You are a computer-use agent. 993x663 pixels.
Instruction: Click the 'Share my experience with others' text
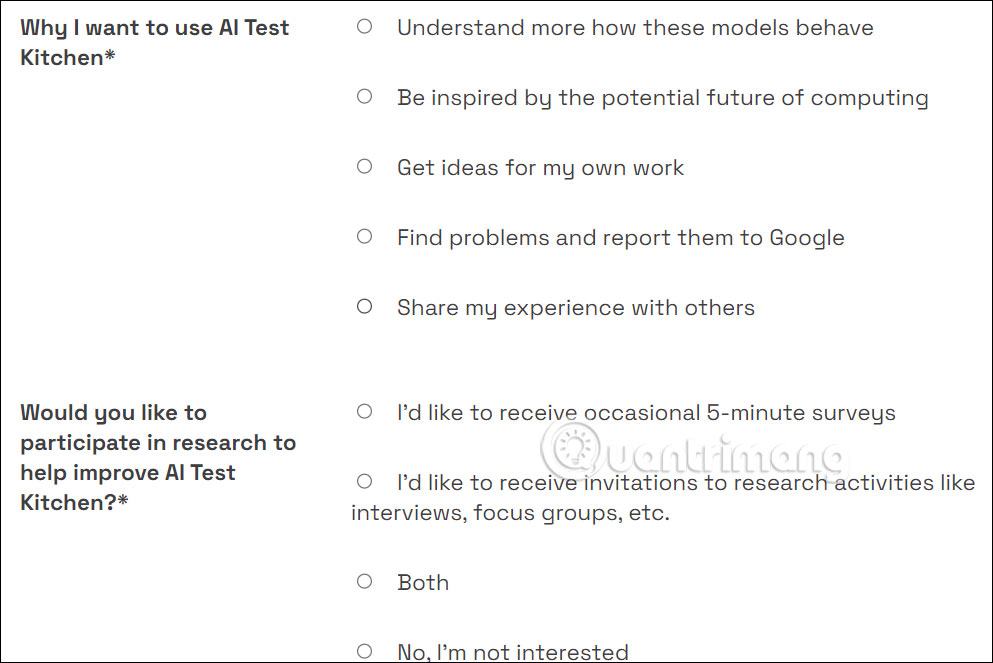(575, 308)
